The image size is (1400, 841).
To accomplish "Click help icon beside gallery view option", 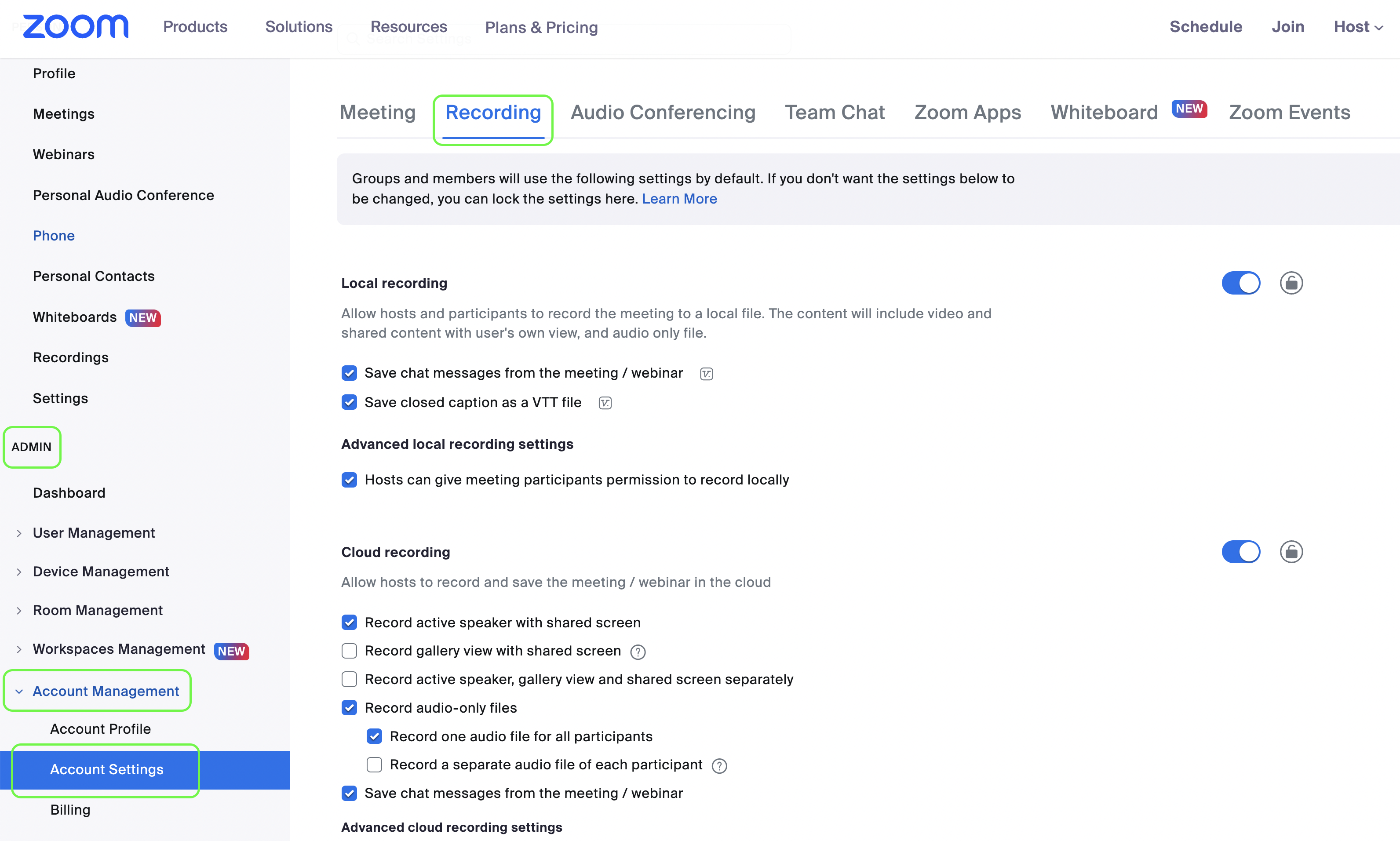I will tap(638, 652).
